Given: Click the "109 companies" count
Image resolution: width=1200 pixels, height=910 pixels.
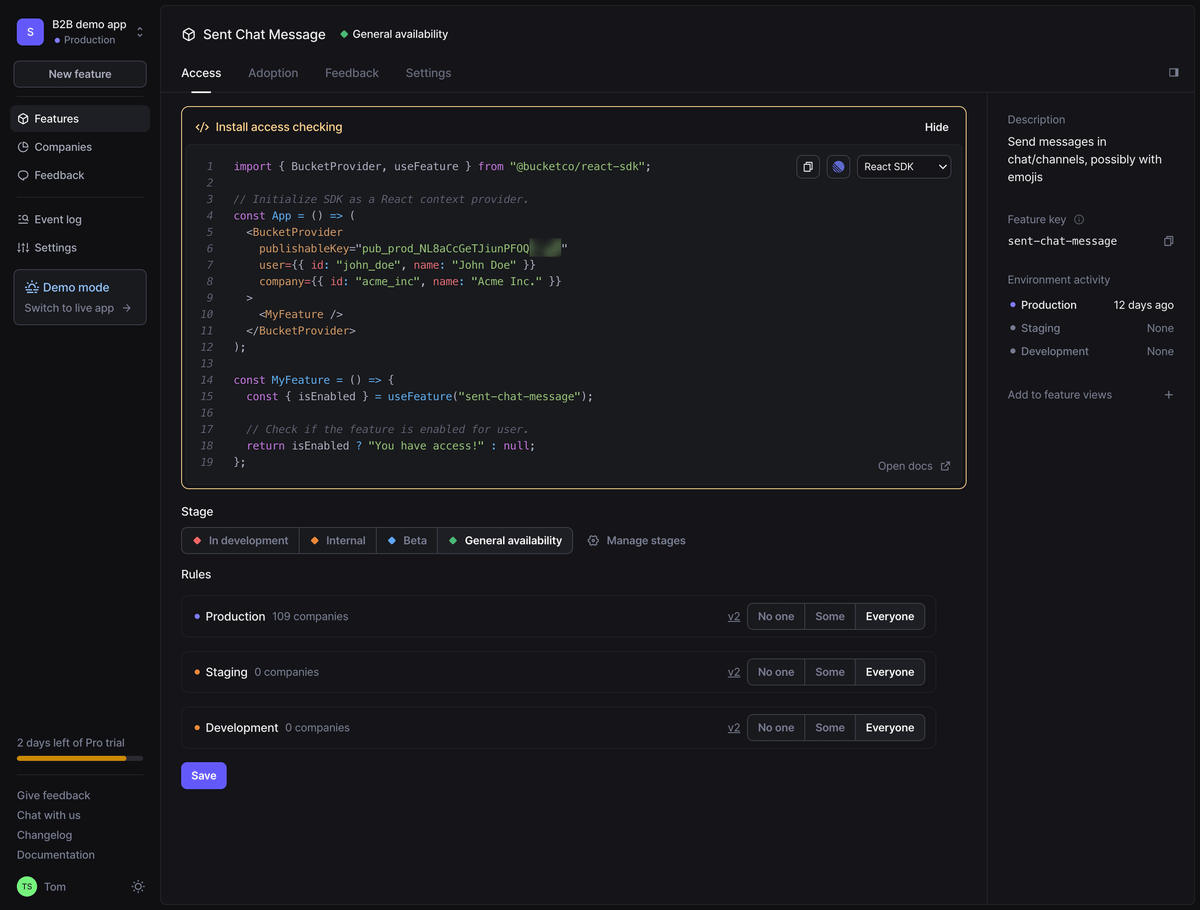Looking at the screenshot, I should [x=310, y=617].
